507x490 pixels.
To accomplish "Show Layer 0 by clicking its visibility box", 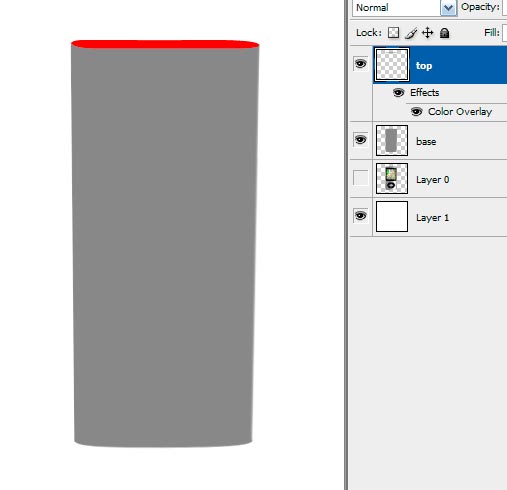I will [x=360, y=178].
